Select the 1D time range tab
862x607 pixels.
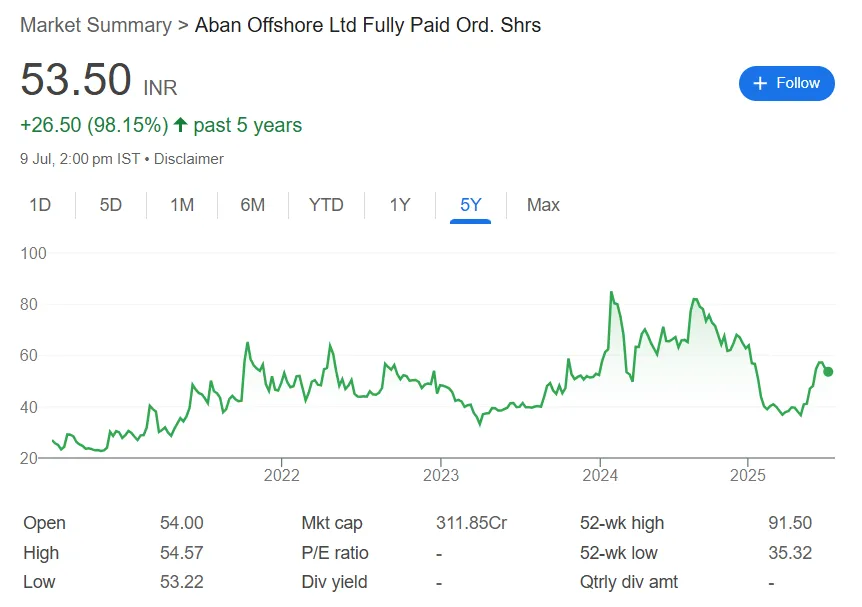click(x=40, y=205)
